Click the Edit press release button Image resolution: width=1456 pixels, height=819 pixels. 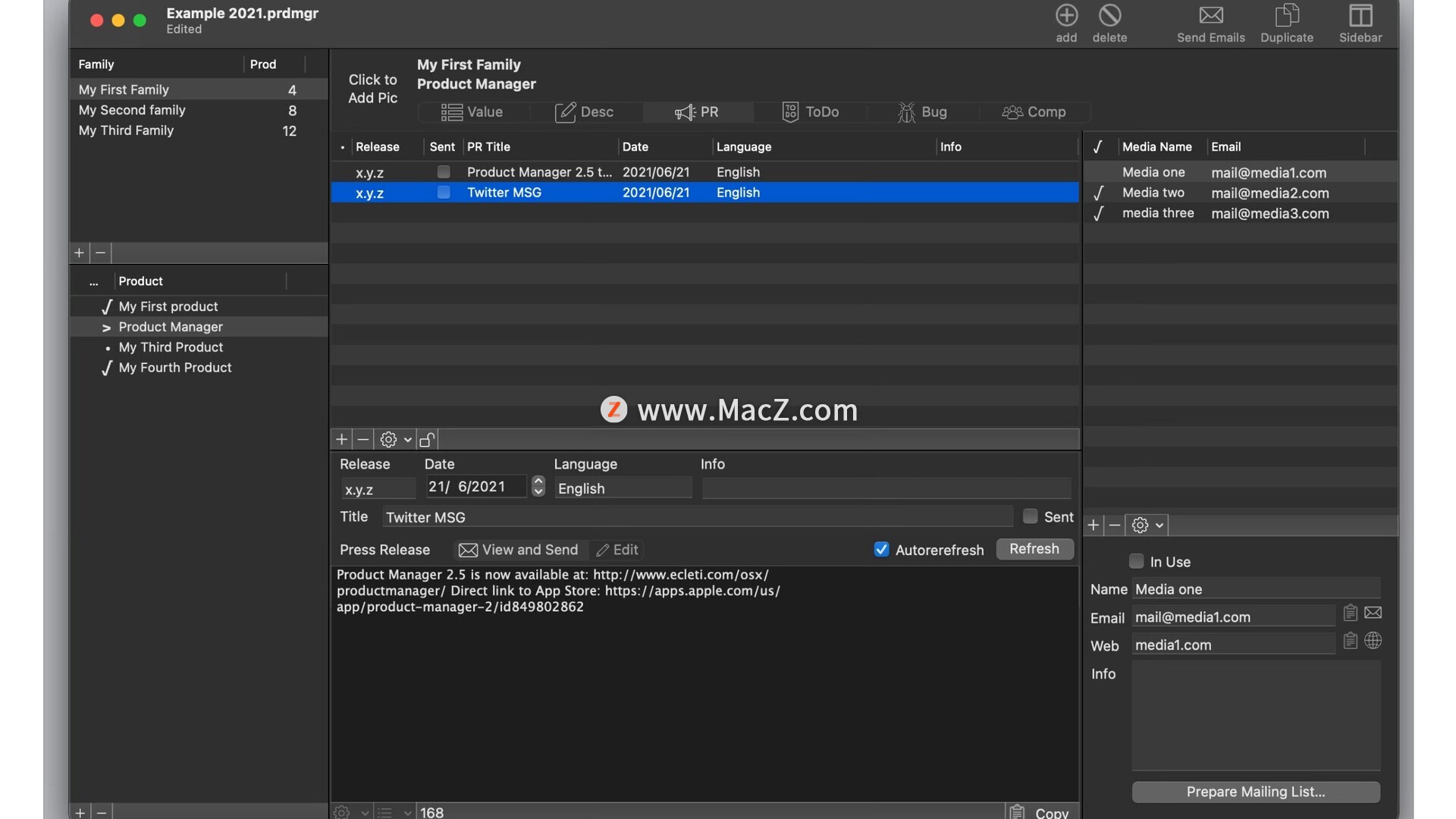click(x=617, y=550)
